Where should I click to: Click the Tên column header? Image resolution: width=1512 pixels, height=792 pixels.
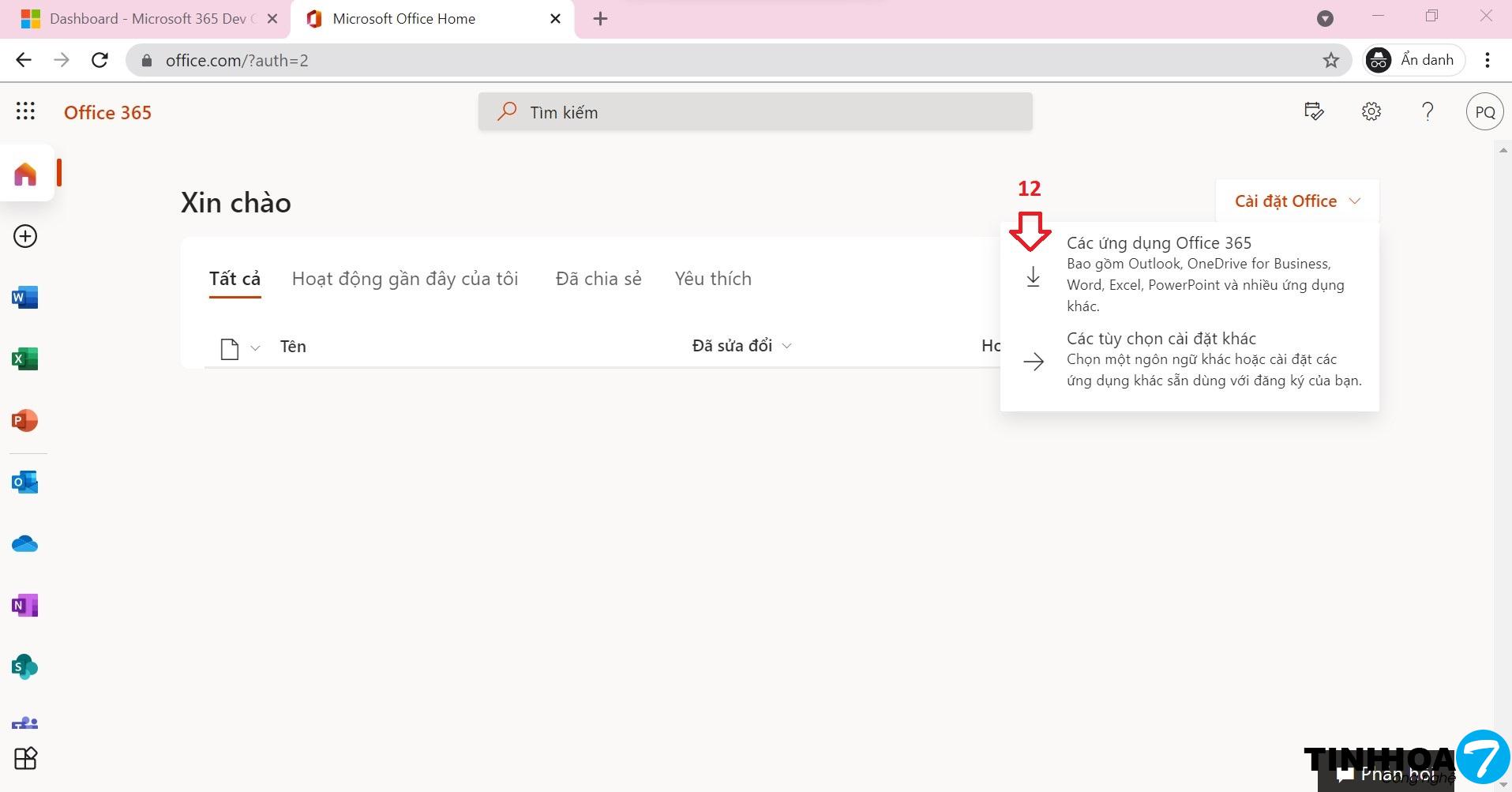[293, 347]
